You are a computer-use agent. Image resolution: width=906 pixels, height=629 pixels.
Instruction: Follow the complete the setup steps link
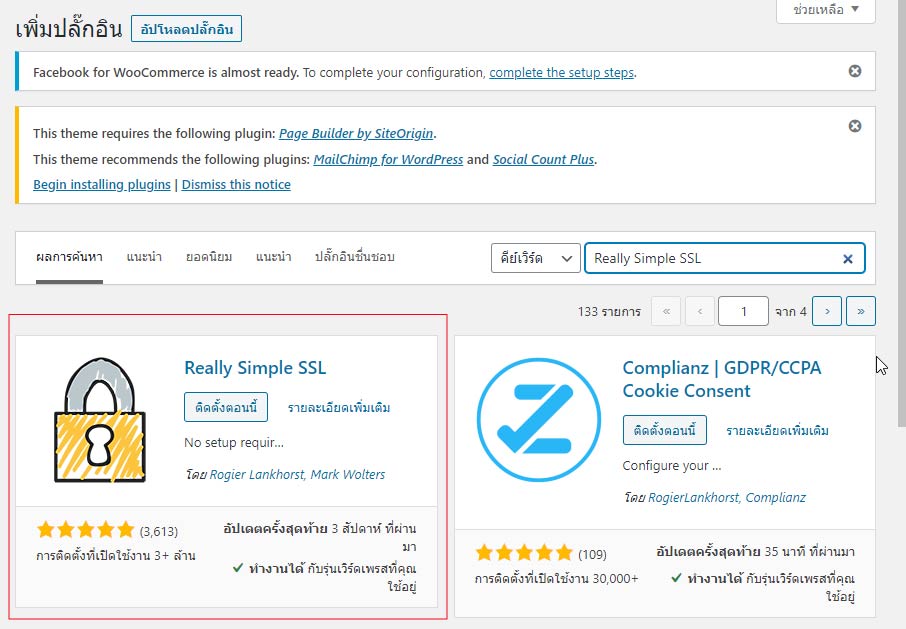[562, 73]
